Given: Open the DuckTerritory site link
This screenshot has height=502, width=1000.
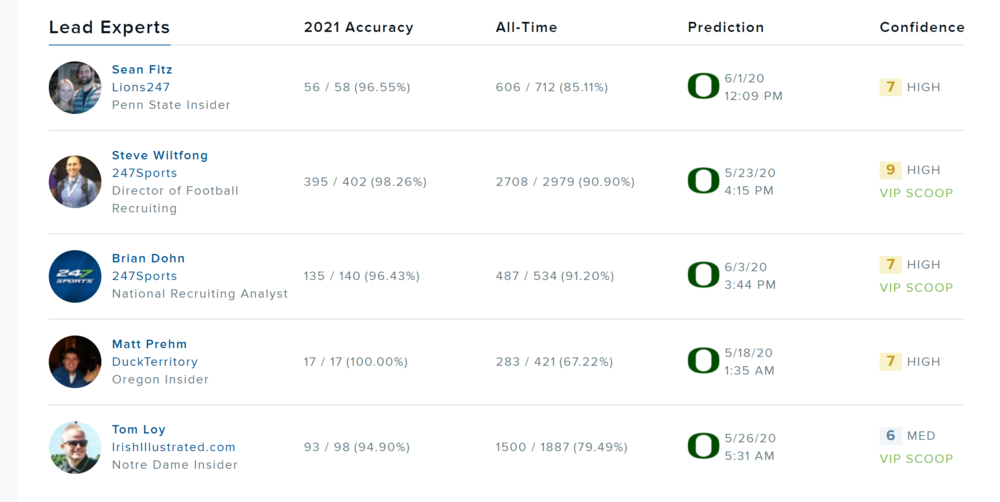Looking at the screenshot, I should (x=155, y=361).
